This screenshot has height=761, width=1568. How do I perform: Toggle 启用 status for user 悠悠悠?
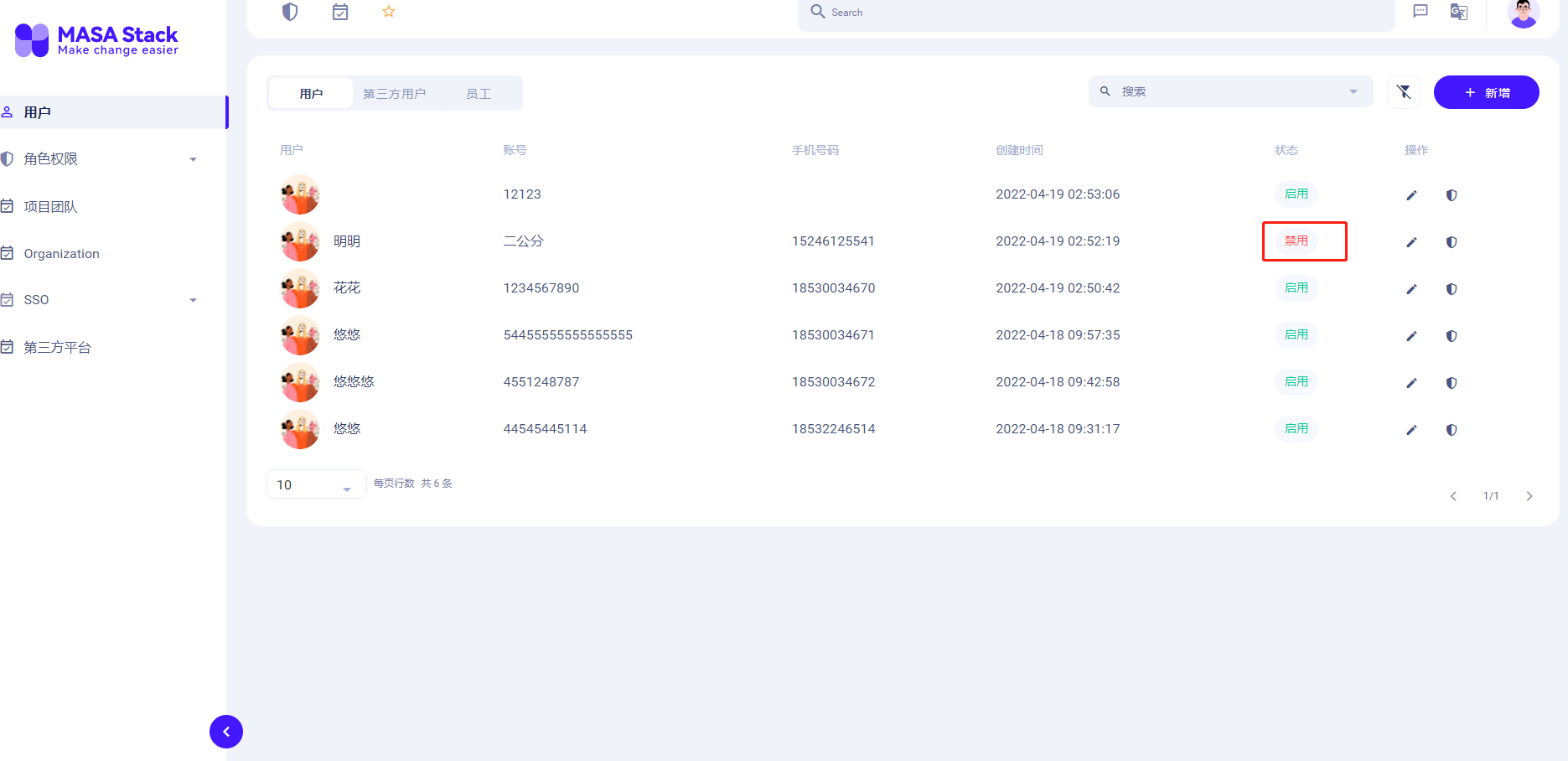click(x=1296, y=381)
